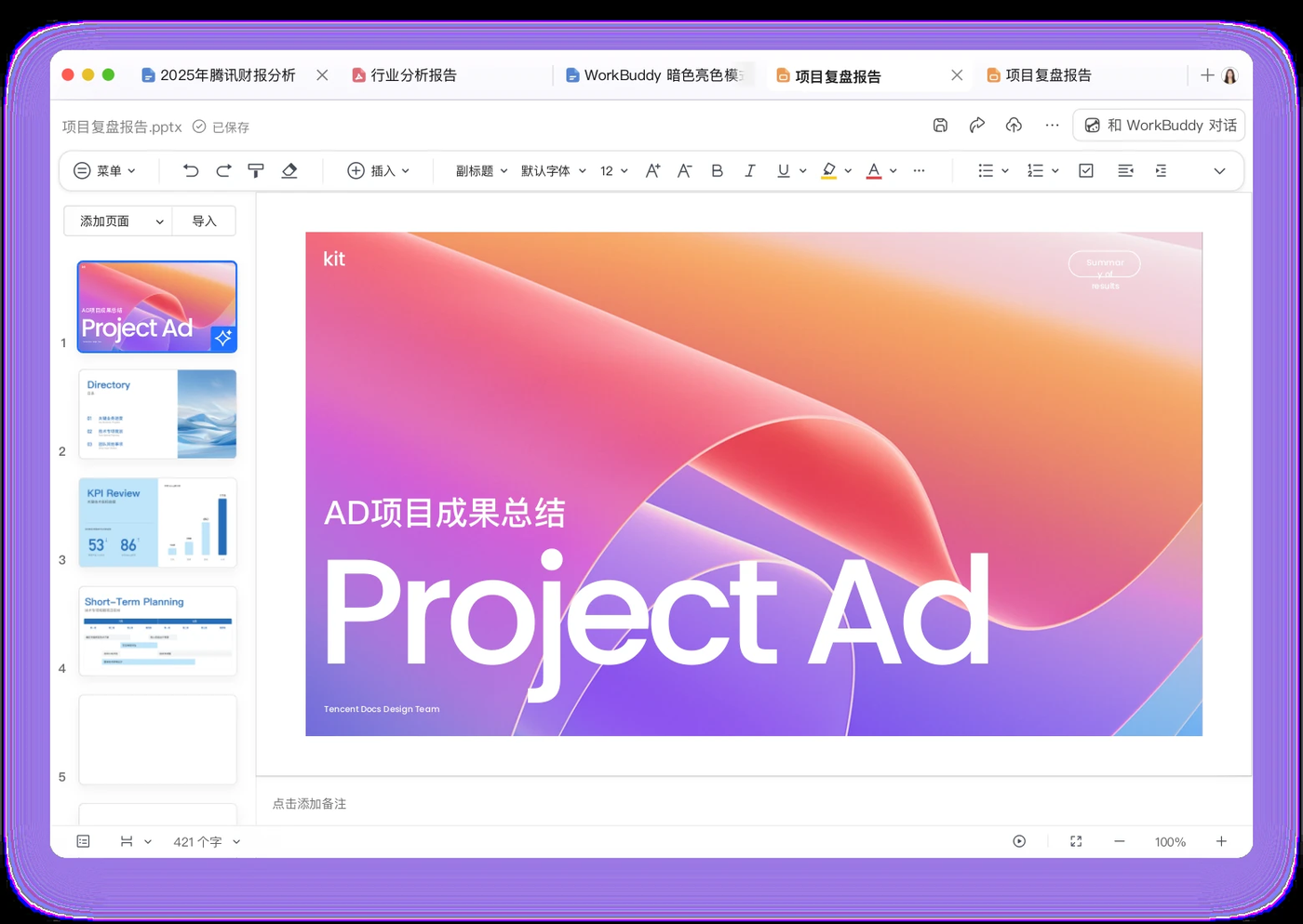
Task: Apply the yellow highlight color
Action: tap(828, 170)
